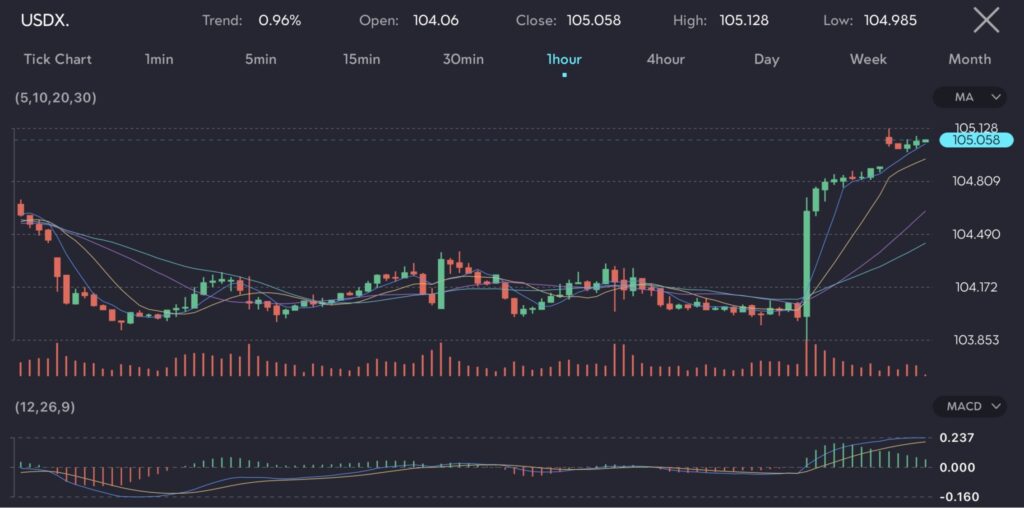Select the active 1hour timeframe tab
The width and height of the screenshot is (1024, 508).
tap(564, 59)
